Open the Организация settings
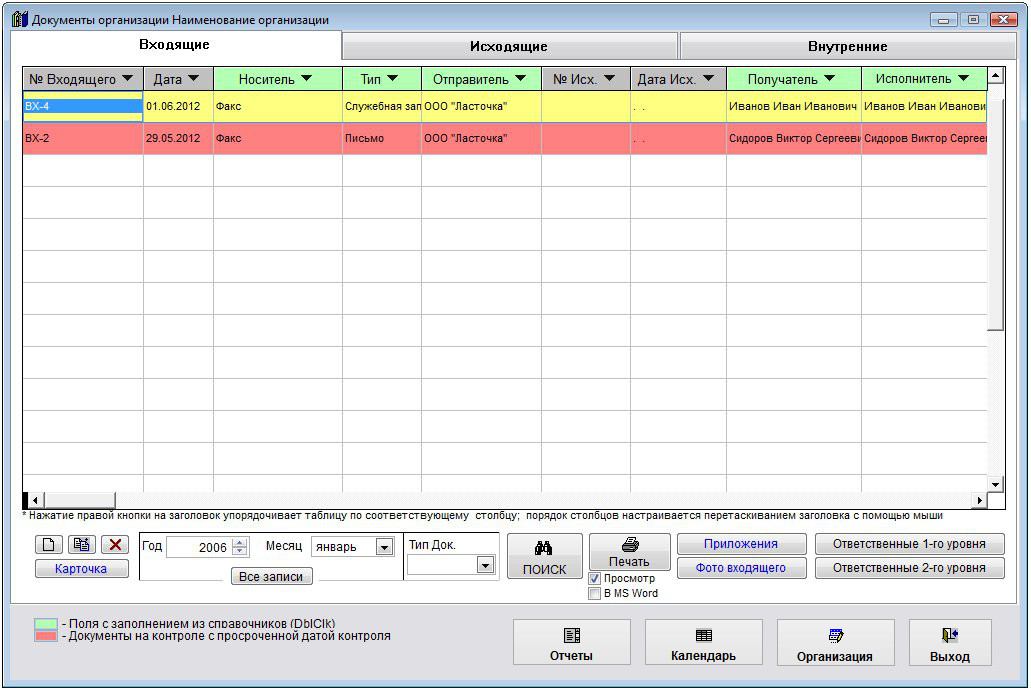The width and height of the screenshot is (1031, 688). [x=835, y=643]
